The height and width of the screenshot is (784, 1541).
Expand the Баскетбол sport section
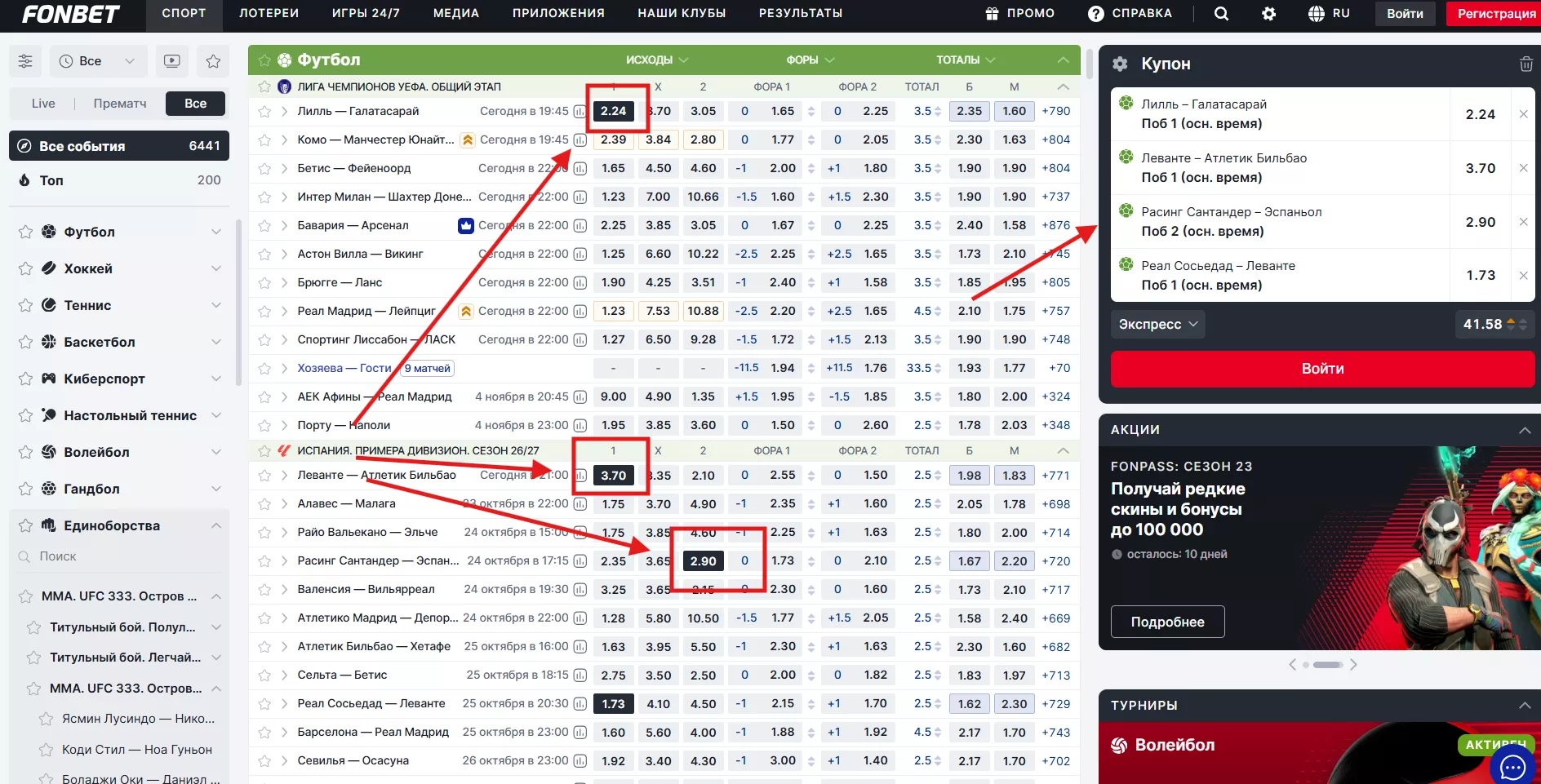tap(216, 343)
